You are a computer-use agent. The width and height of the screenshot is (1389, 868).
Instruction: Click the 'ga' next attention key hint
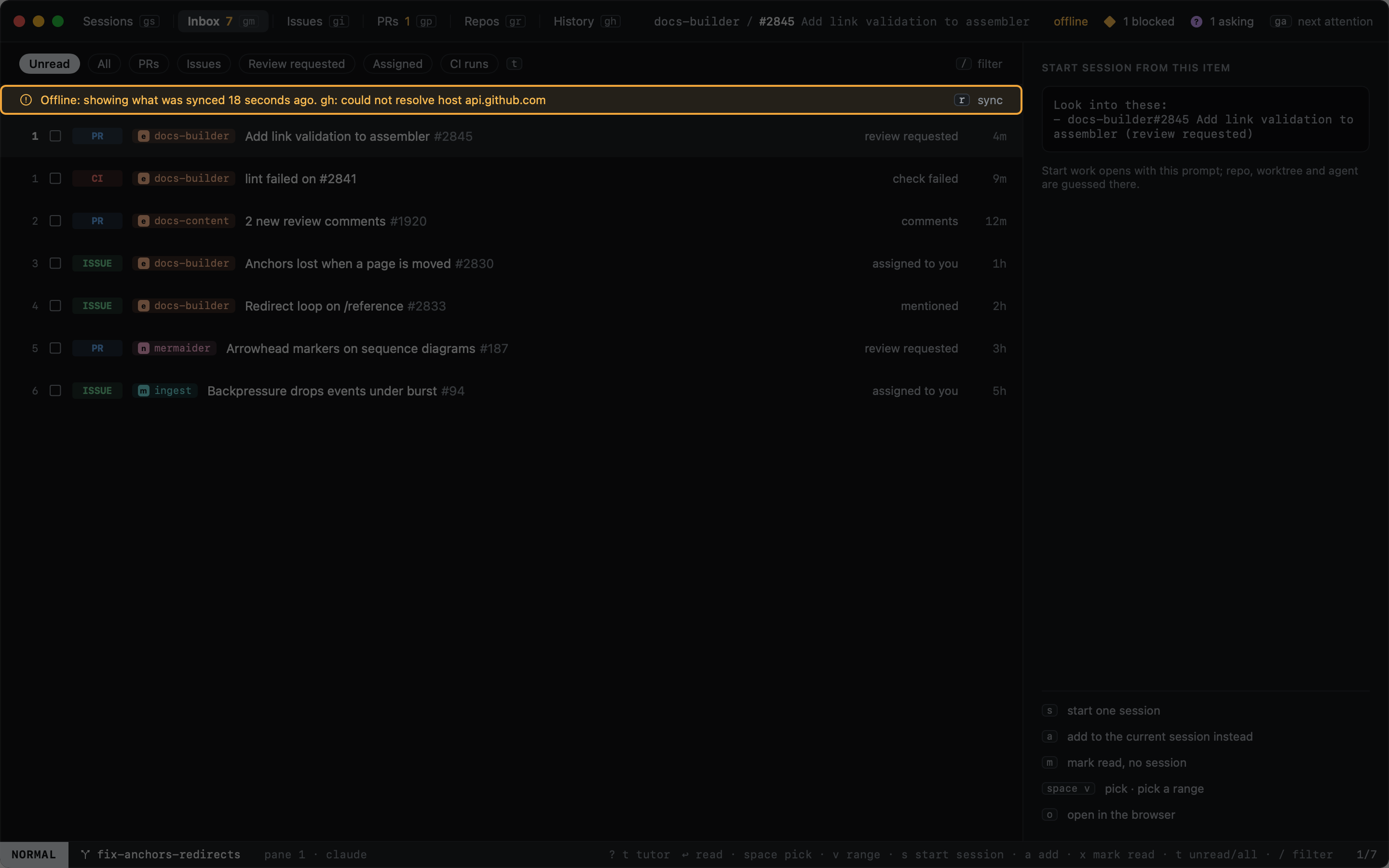pos(1280,21)
